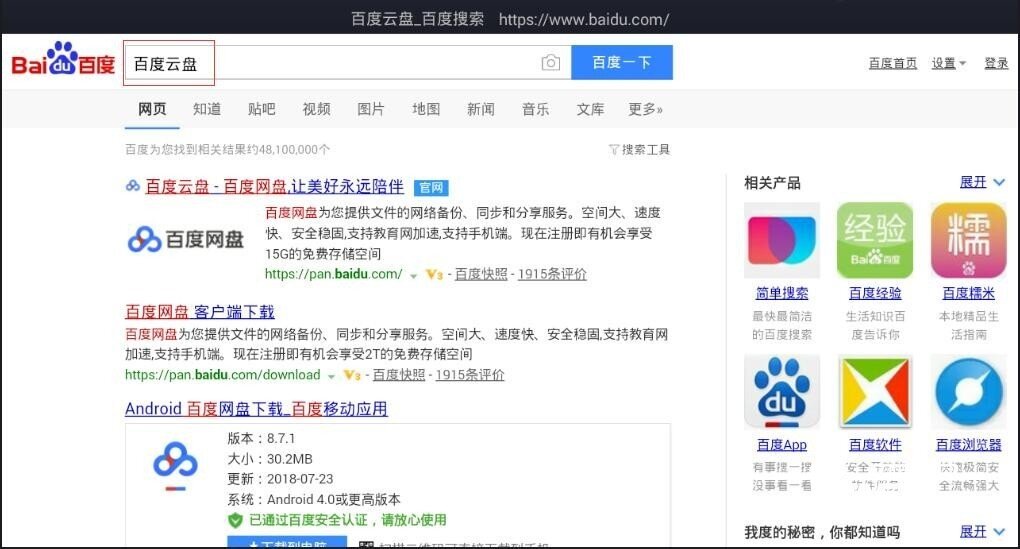This screenshot has width=1020, height=549.
Task: Click the 百度糯米 text link
Action: (969, 293)
